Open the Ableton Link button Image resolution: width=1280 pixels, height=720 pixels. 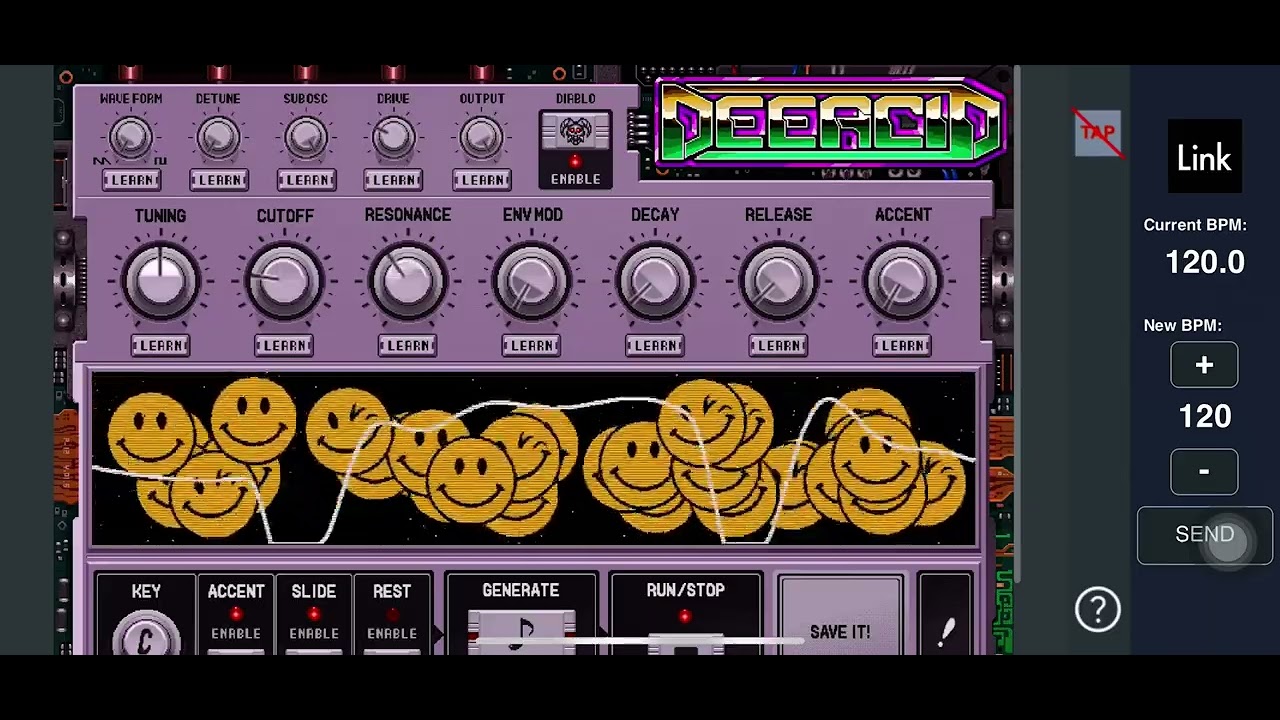coord(1204,156)
